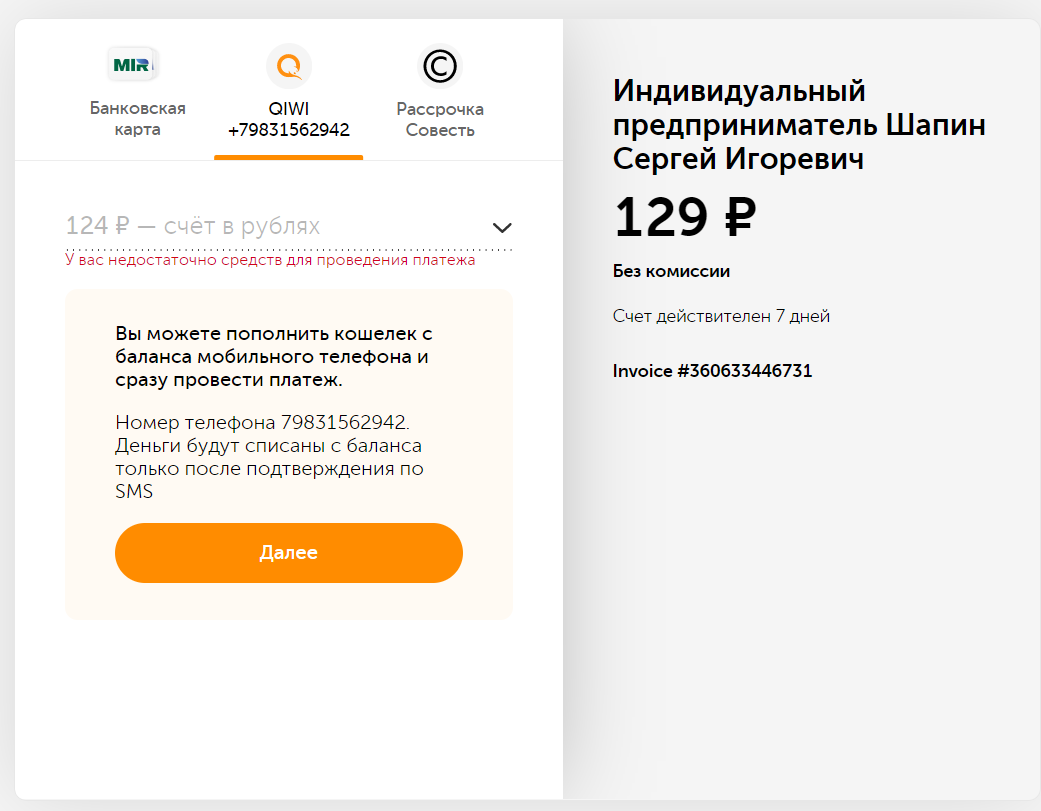Click the Sovest installment circle icon
The height and width of the screenshot is (811, 1041).
440,66
